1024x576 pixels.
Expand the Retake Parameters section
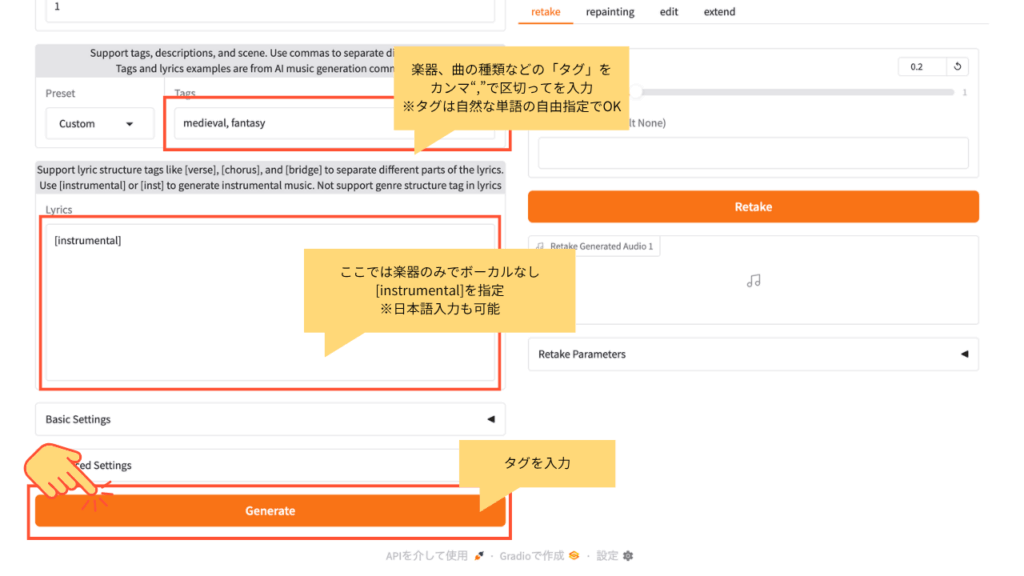[x=752, y=354]
